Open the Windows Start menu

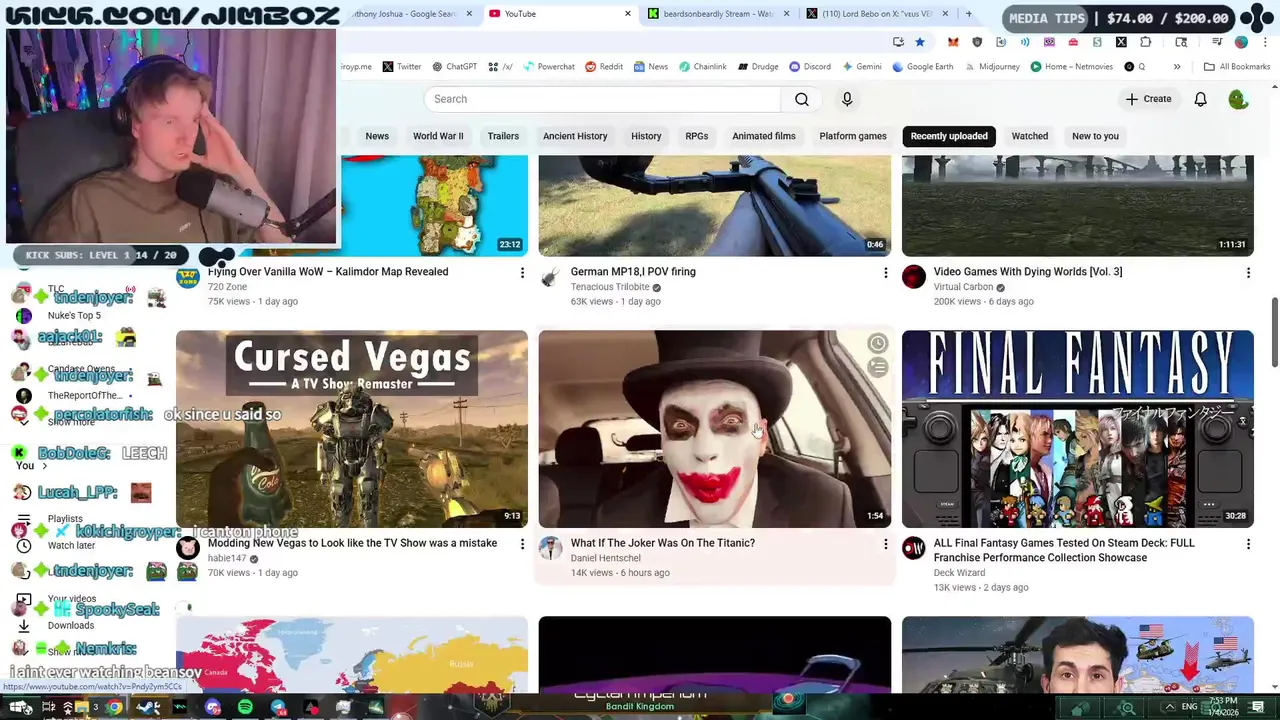(x=21, y=708)
